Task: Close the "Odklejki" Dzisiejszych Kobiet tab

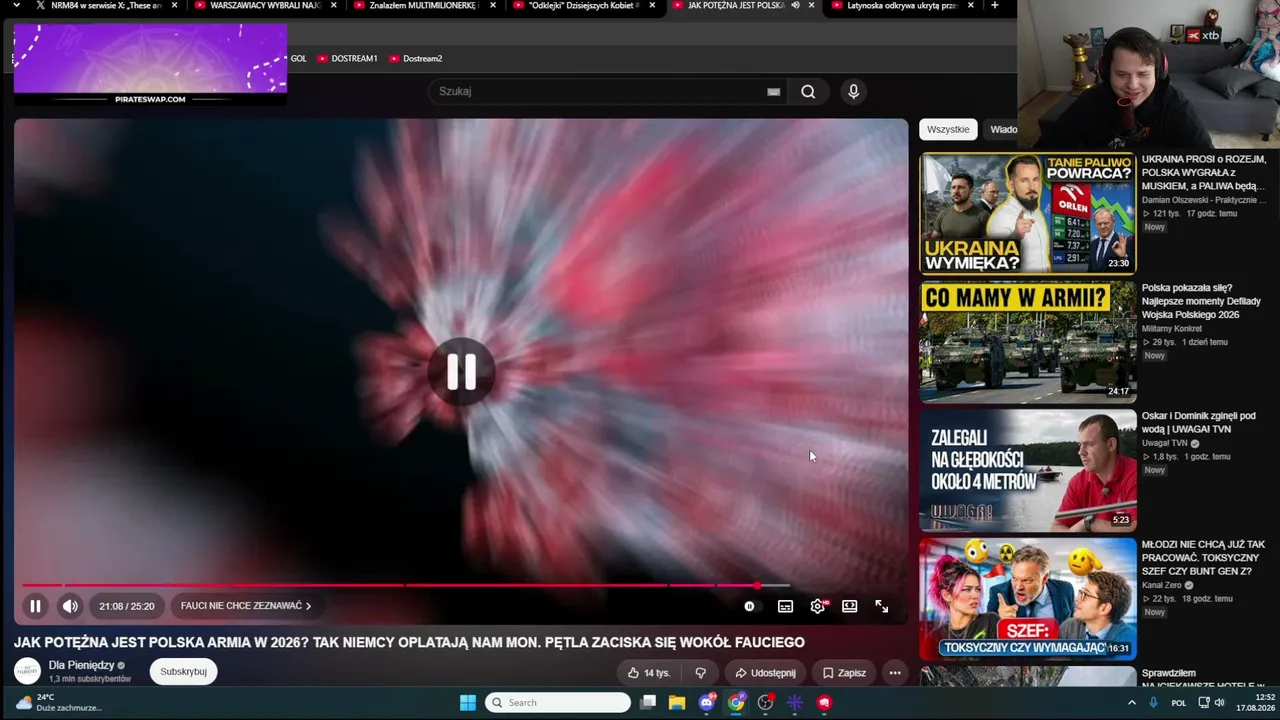Action: pos(652,5)
